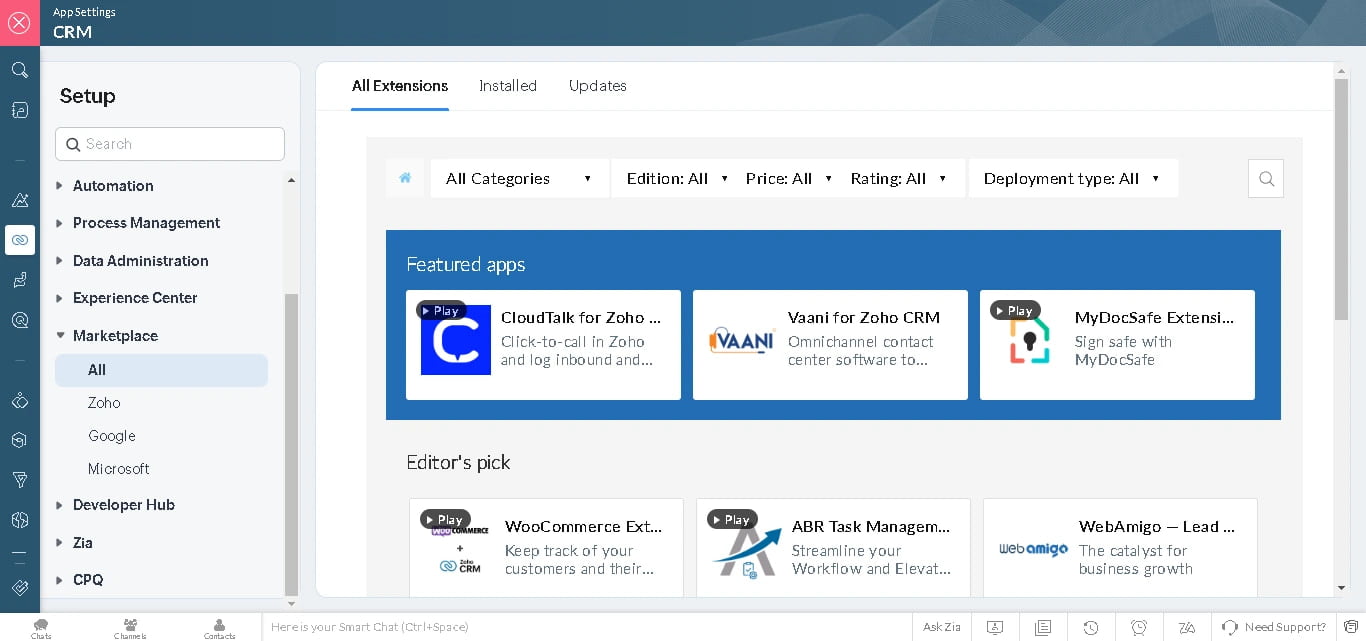The image size is (1366, 641).
Task: Play the CloudTalk for Zoho video
Action: [x=440, y=311]
